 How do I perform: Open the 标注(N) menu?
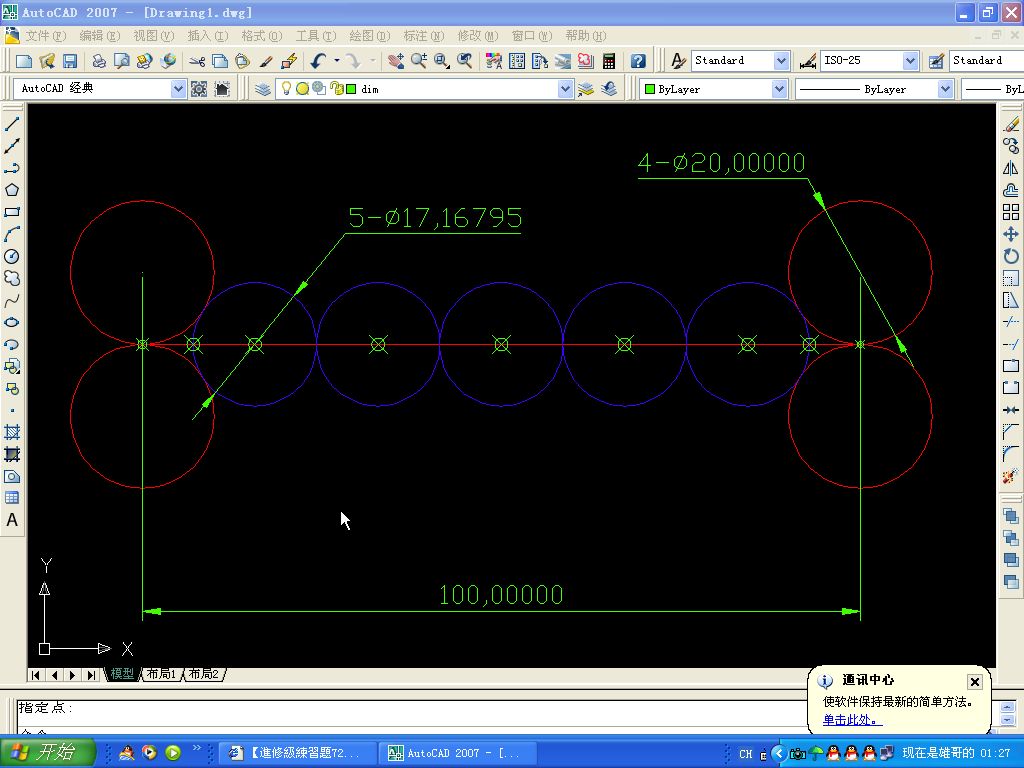[424, 35]
